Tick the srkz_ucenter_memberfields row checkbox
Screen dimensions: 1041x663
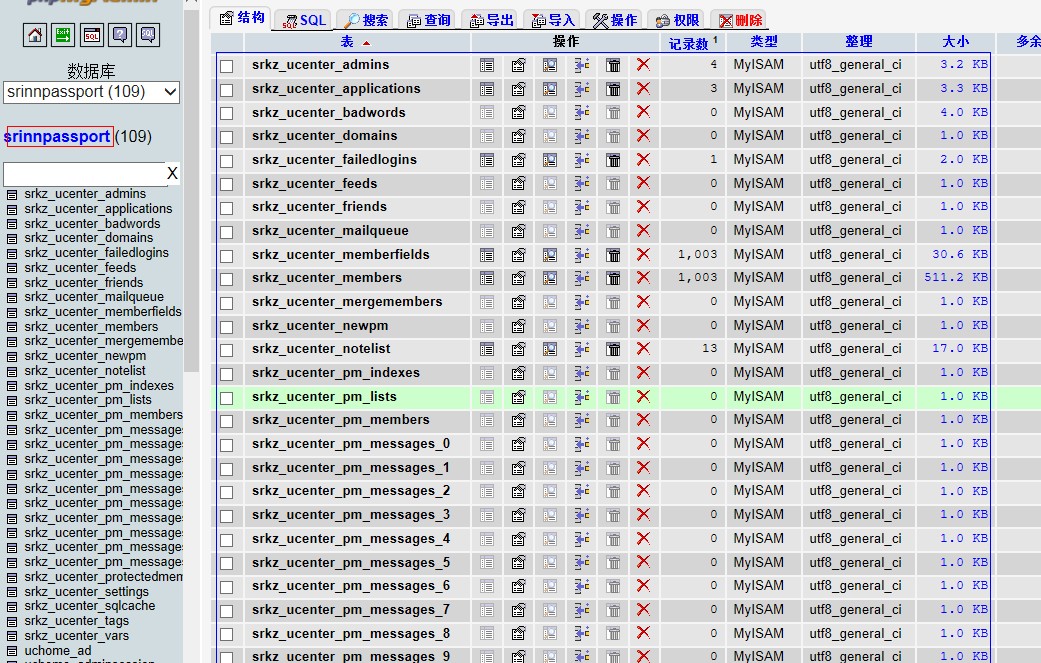pos(227,256)
